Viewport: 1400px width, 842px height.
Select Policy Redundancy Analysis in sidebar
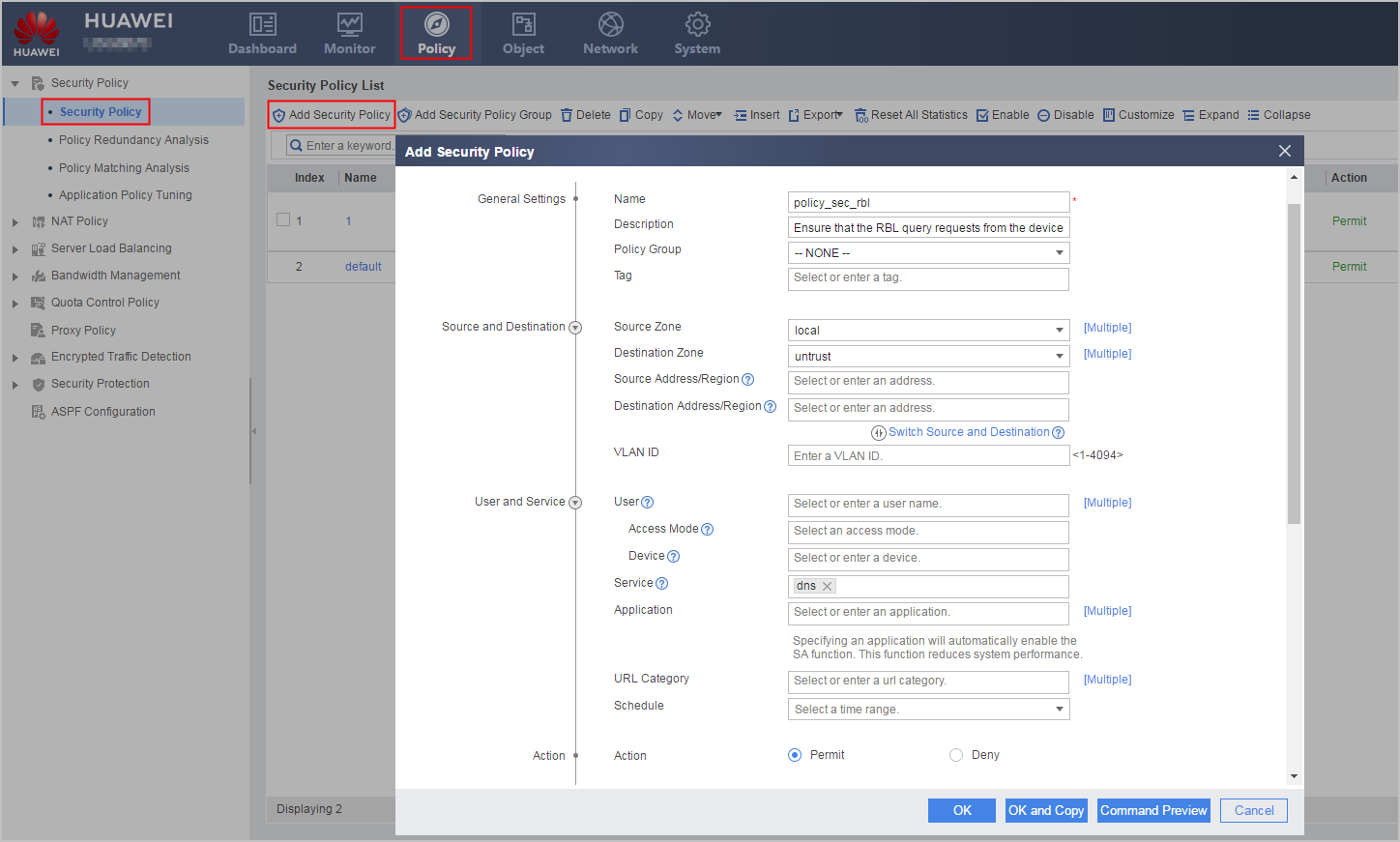pos(133,140)
